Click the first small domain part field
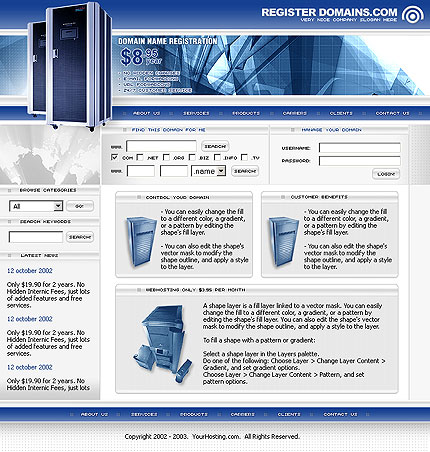This screenshot has width=430, height=452. click(x=141, y=171)
